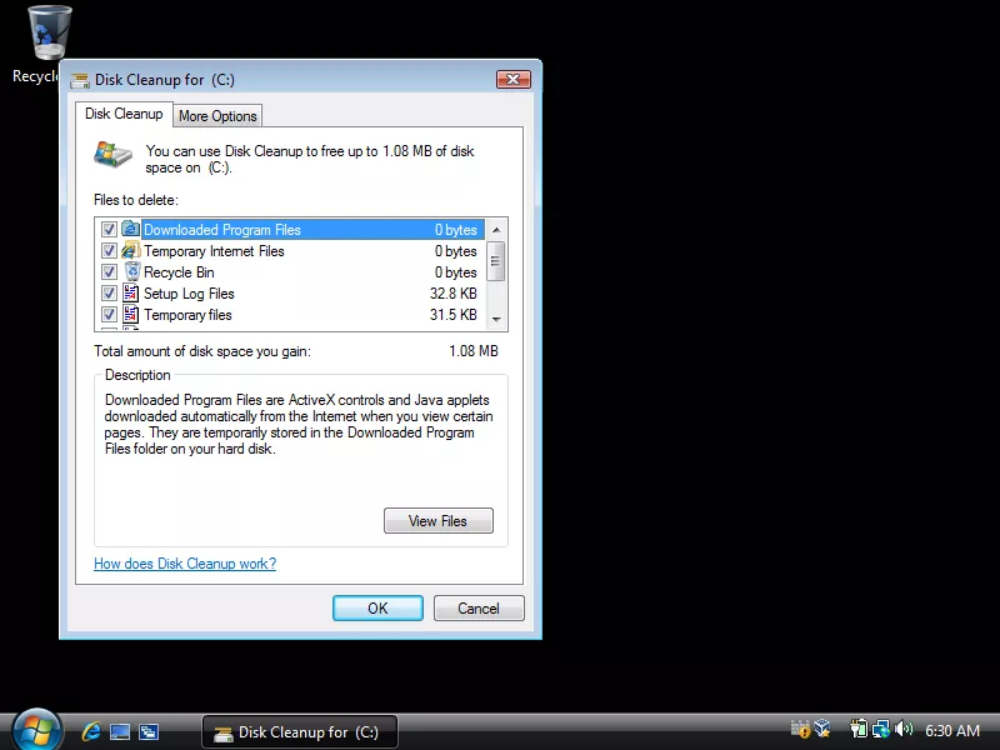Click the VirtualBox Guest Additions tray icon
This screenshot has height=750, width=1000.
point(823,728)
